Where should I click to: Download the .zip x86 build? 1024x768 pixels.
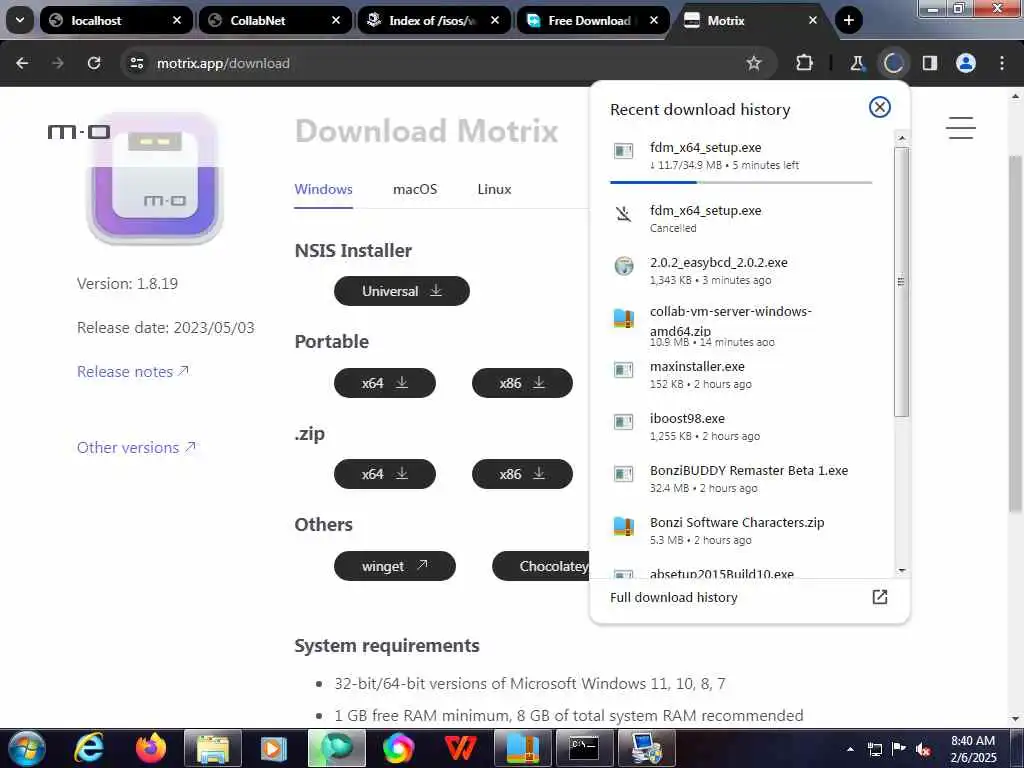pyautogui.click(x=522, y=474)
